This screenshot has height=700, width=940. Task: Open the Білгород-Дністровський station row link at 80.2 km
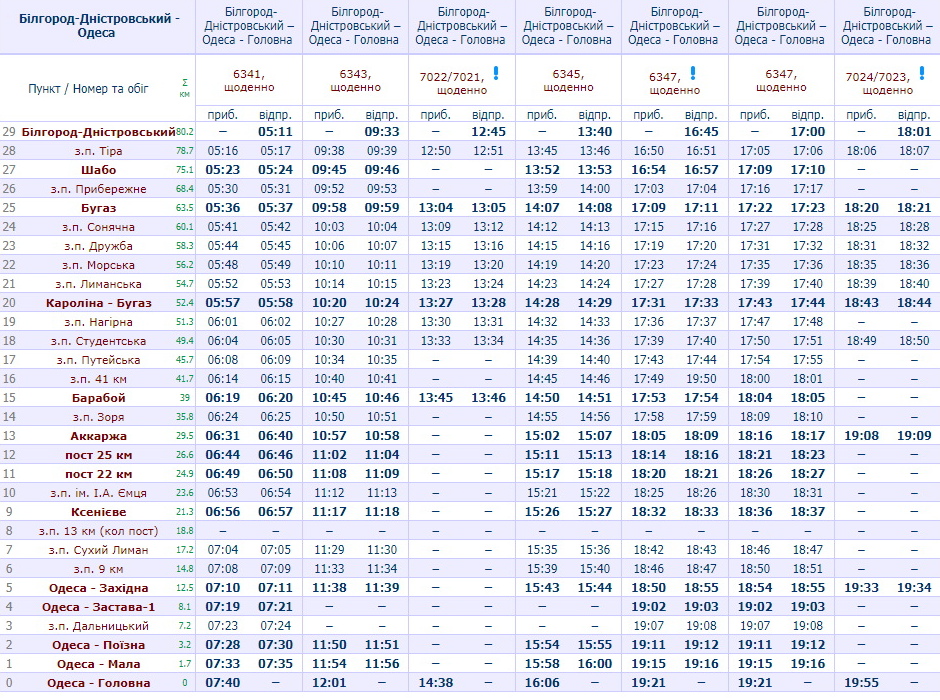tap(98, 132)
